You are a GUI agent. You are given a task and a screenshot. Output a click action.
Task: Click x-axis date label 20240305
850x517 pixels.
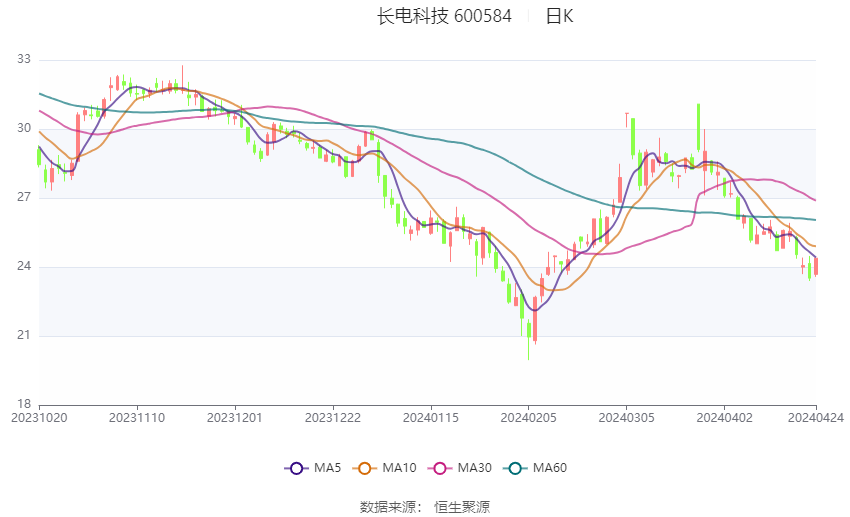coord(627,418)
